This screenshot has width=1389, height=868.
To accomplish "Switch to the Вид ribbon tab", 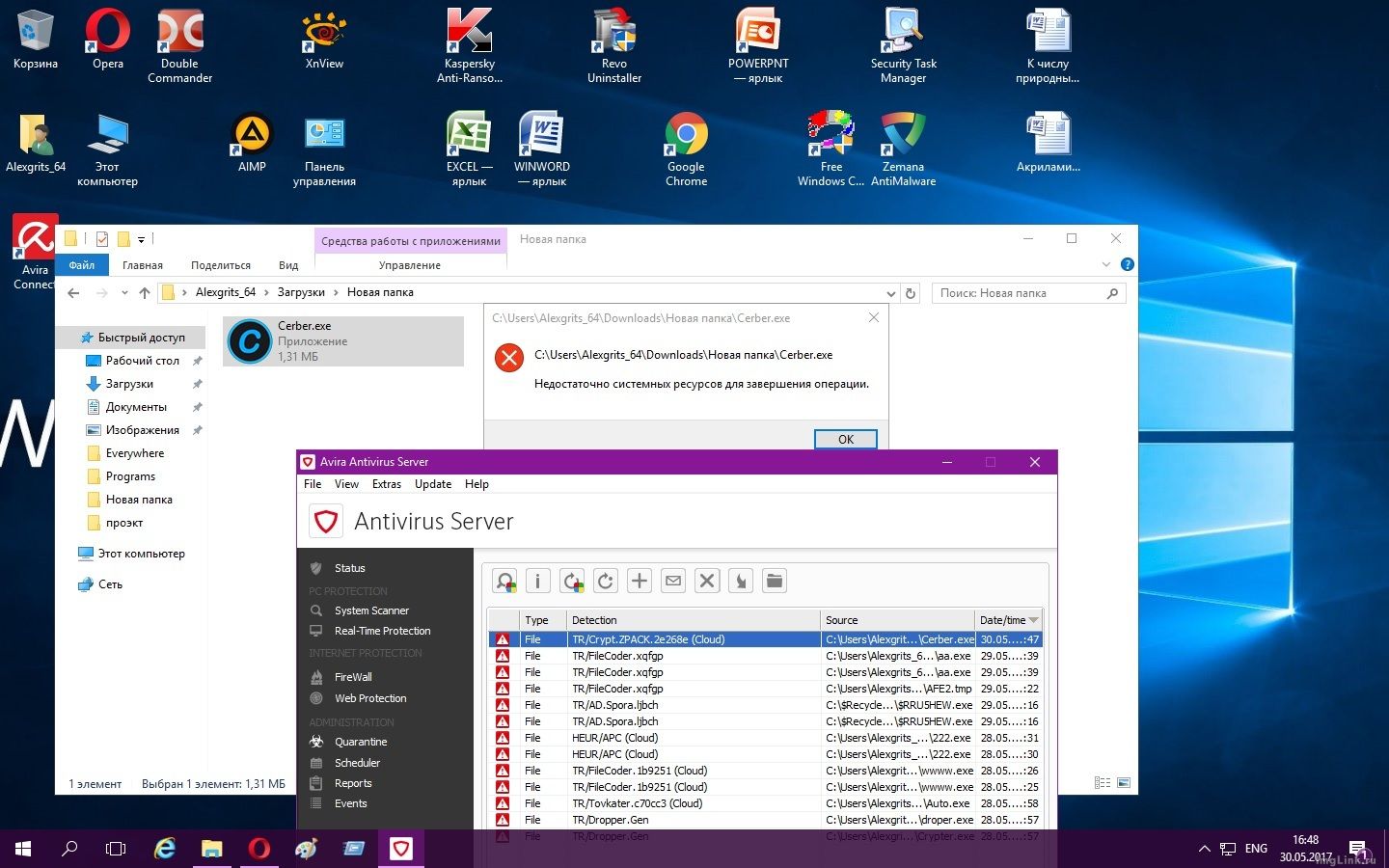I will pyautogui.click(x=288, y=265).
